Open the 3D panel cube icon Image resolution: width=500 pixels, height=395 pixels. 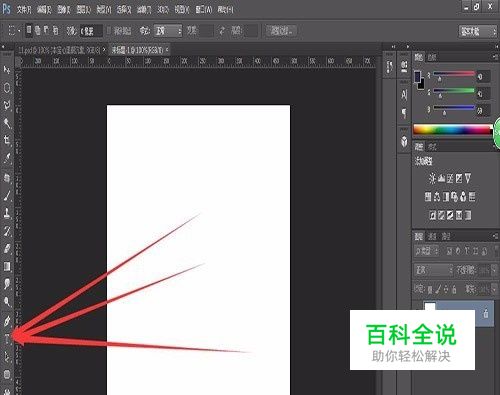click(404, 141)
